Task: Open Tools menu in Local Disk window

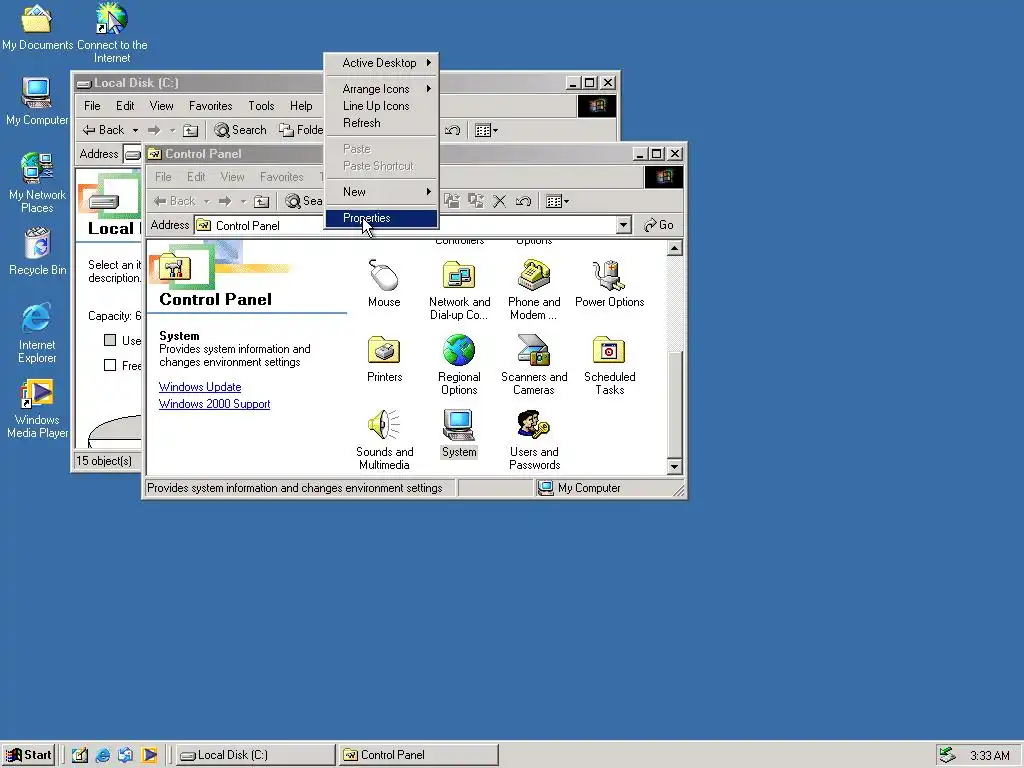Action: tap(261, 106)
